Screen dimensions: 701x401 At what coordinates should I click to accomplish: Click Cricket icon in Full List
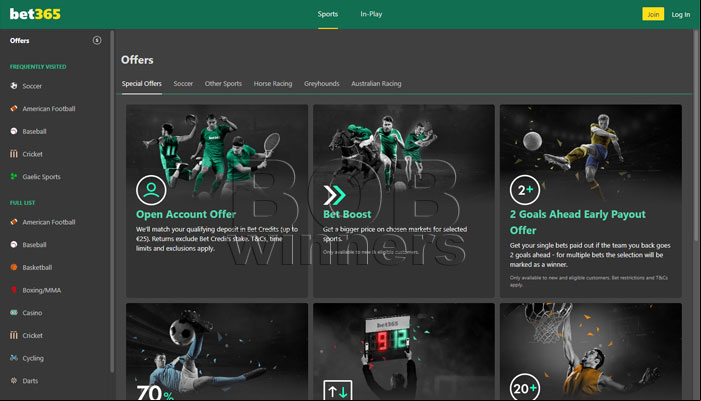pos(14,335)
